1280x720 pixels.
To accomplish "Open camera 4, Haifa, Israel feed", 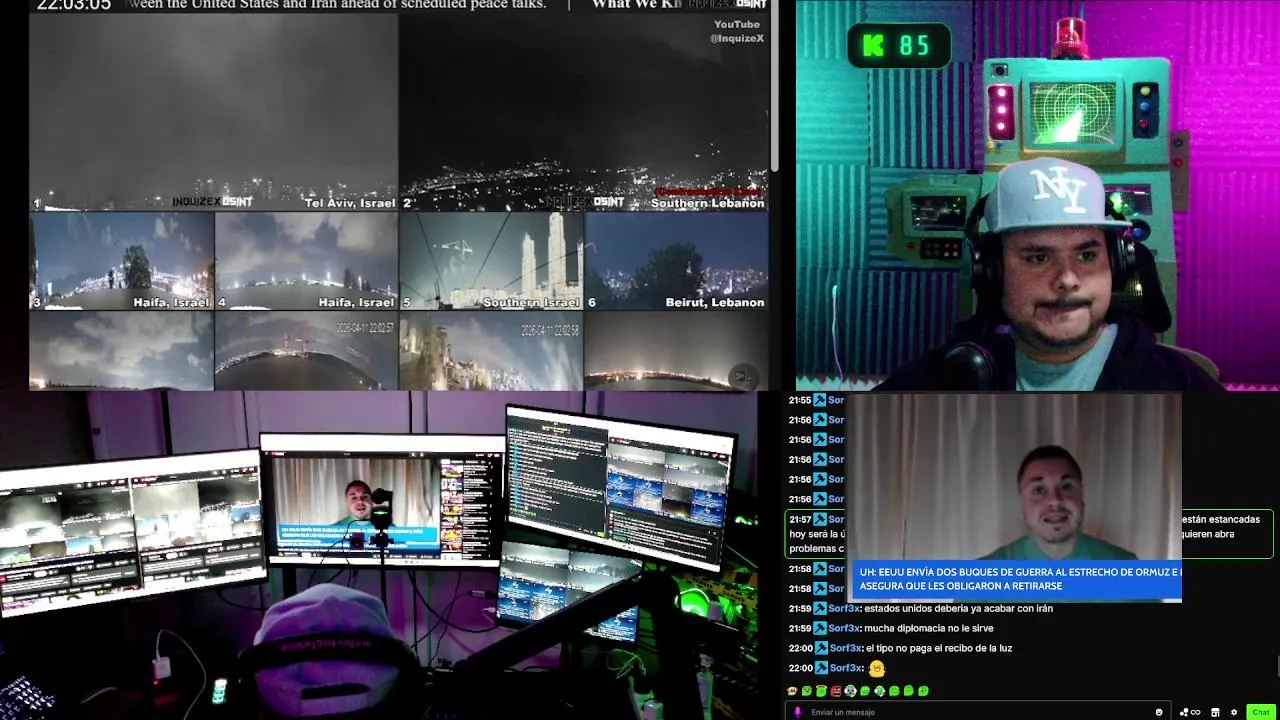I will [x=306, y=261].
